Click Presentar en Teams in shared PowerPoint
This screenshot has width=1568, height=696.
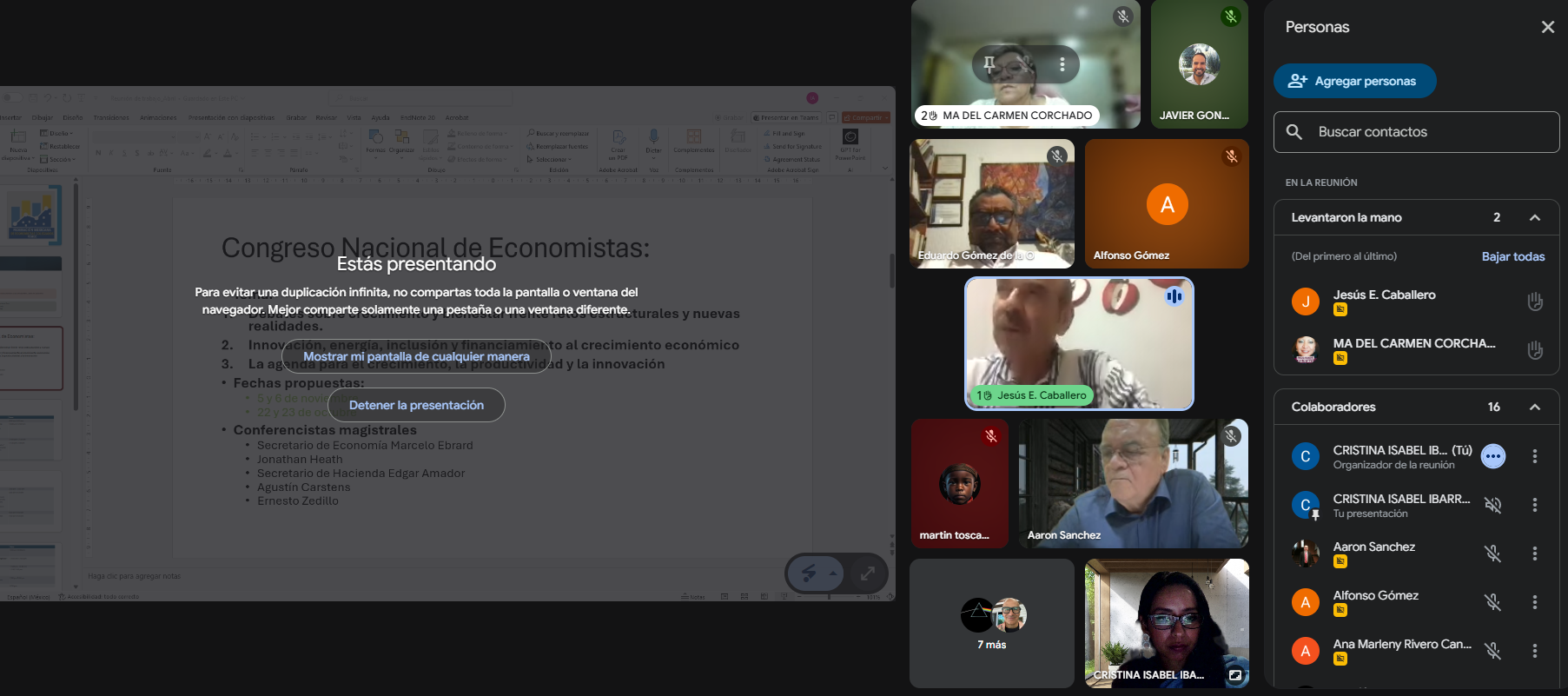(x=785, y=117)
